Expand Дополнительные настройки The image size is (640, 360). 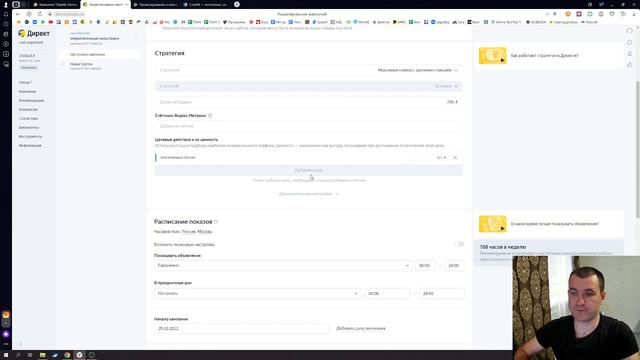coord(309,194)
